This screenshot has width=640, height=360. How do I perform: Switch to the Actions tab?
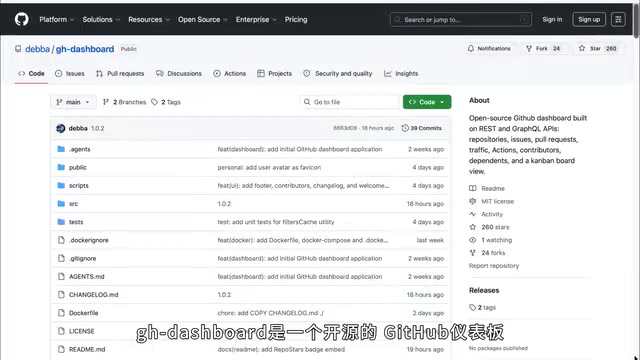pos(229,73)
